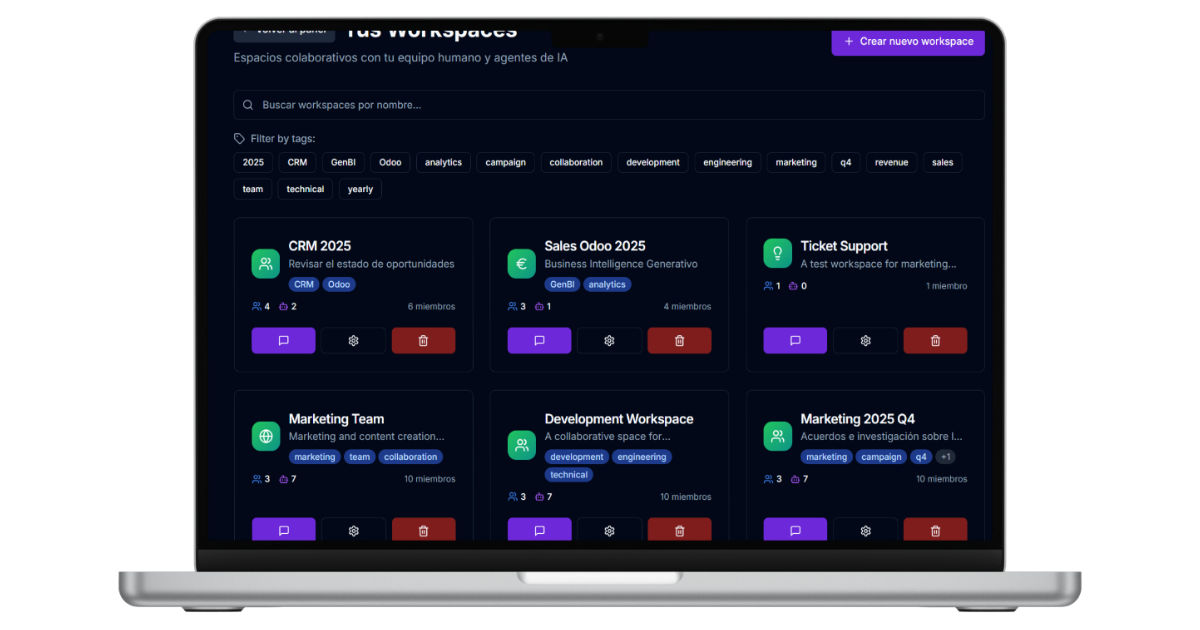
Task: Toggle the GenBI filter tag
Action: [x=343, y=163]
